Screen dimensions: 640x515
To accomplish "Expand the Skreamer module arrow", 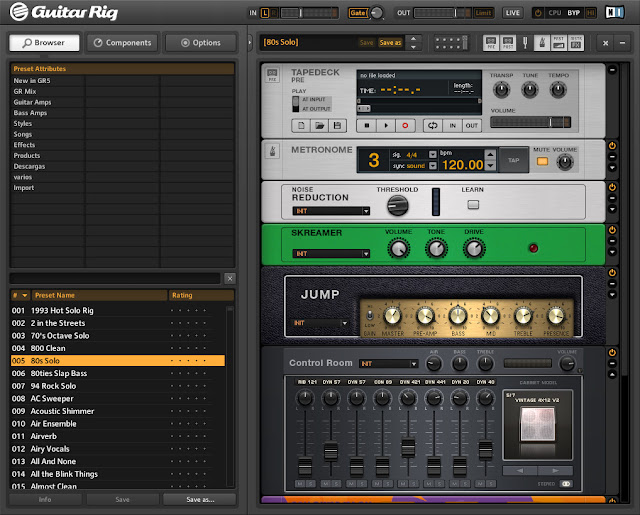I will pyautogui.click(x=612, y=252).
